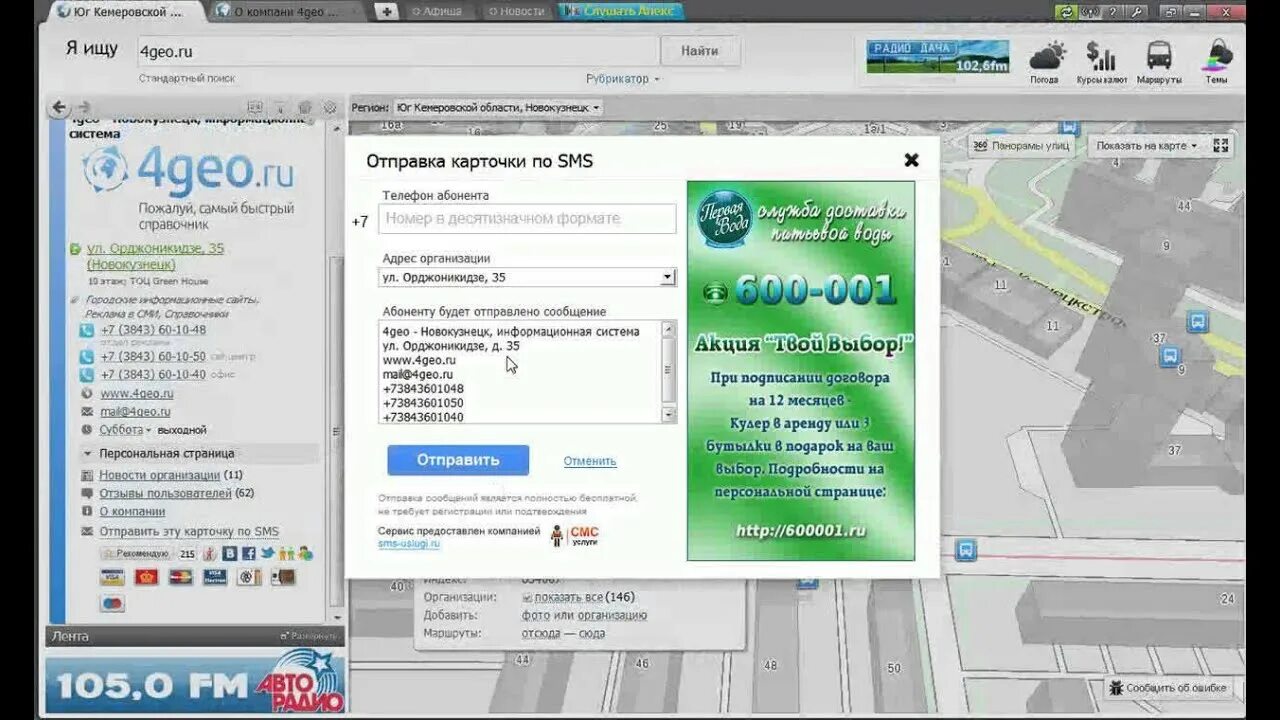Open www.4geo.ru link in sidebar
The image size is (1280, 720).
click(137, 394)
